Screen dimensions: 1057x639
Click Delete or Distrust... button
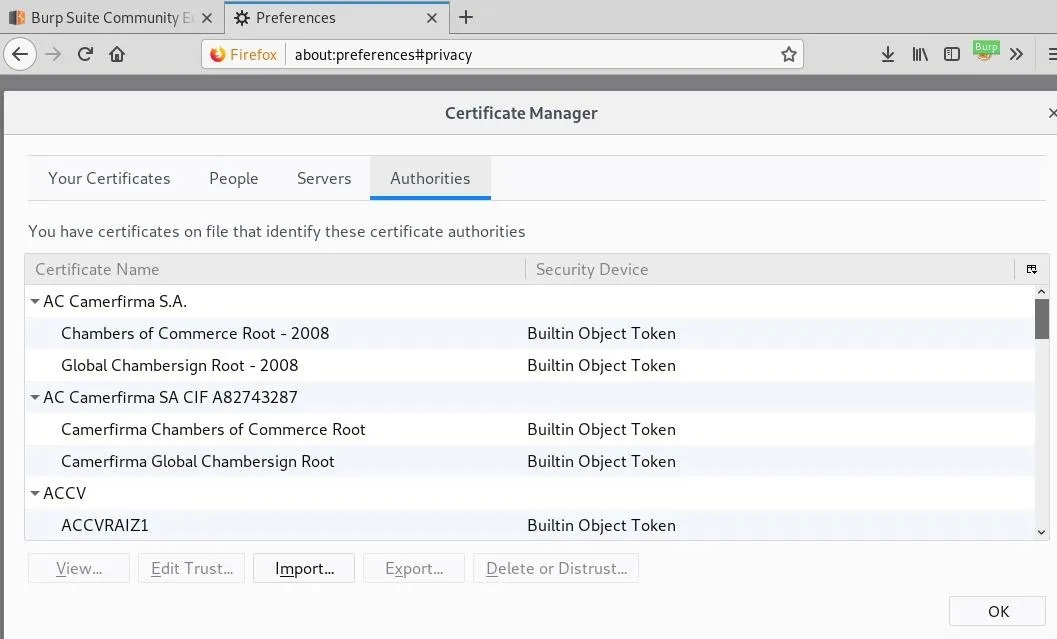(556, 568)
